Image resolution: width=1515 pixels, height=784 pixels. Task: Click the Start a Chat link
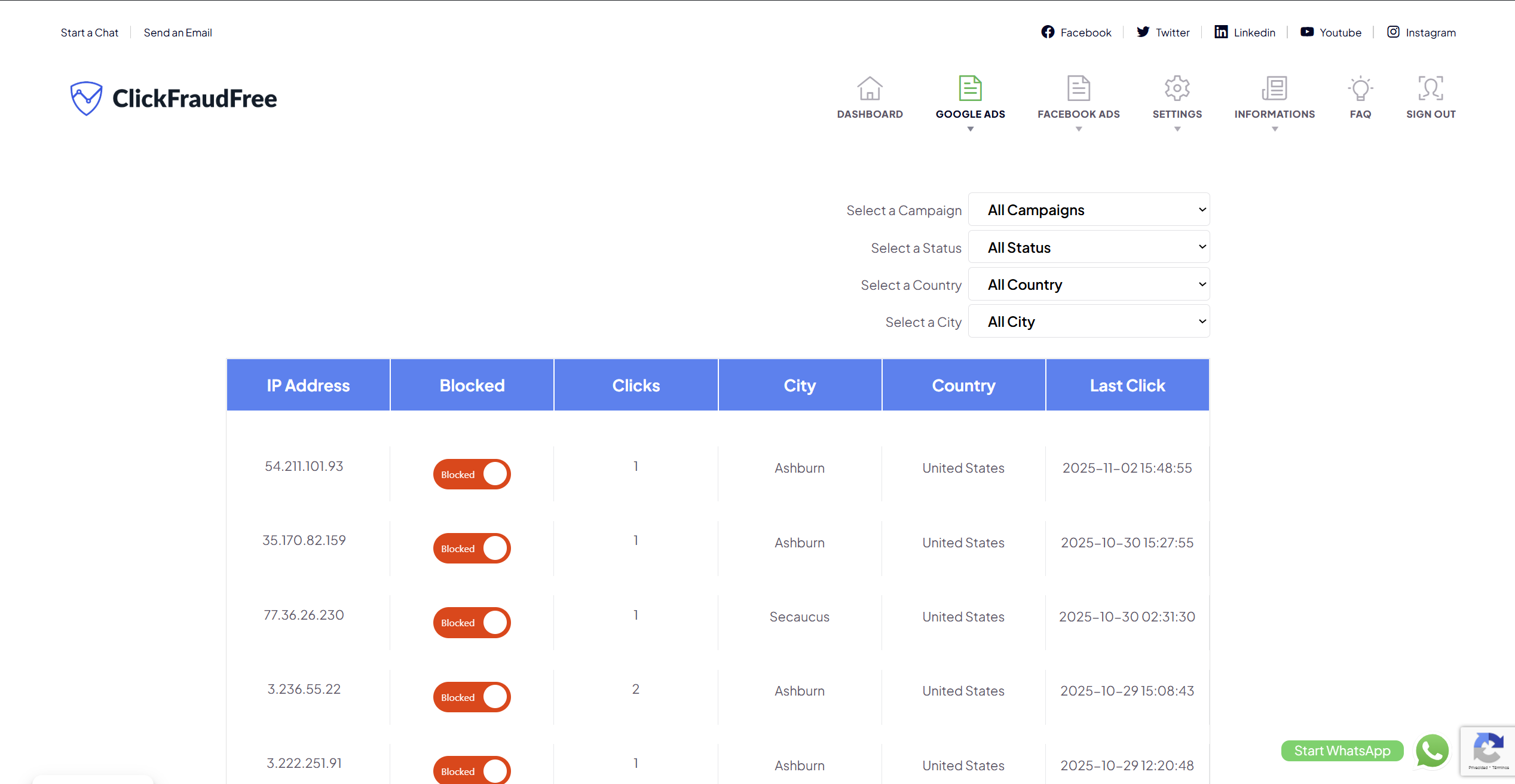point(89,32)
